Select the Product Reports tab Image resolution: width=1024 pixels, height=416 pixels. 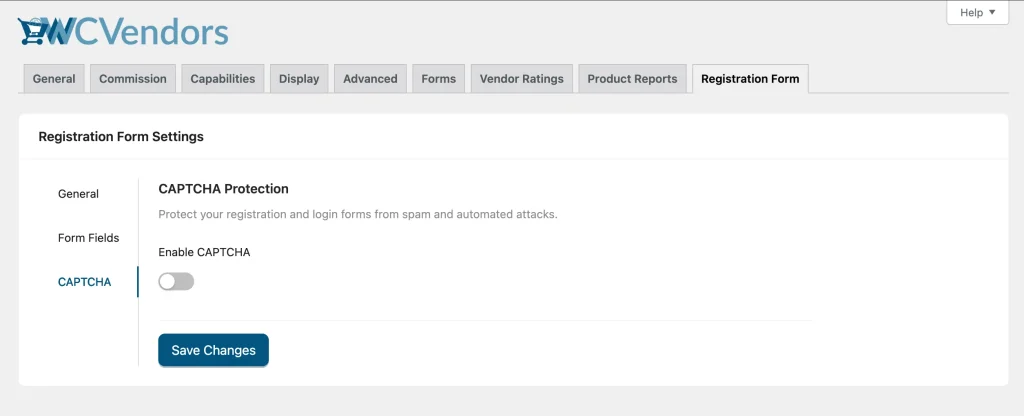[x=632, y=79]
